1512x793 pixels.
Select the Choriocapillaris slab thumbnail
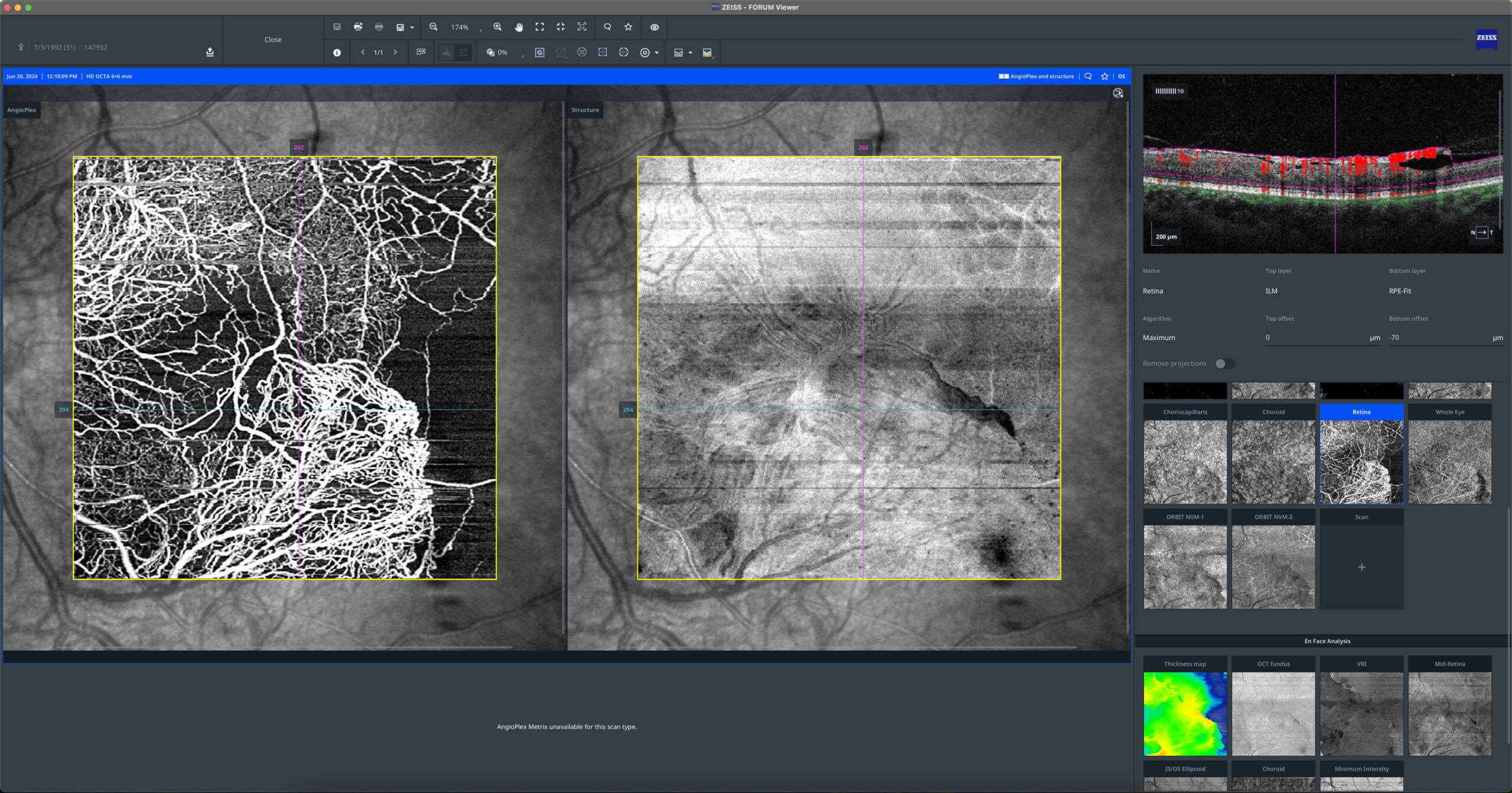click(x=1185, y=453)
